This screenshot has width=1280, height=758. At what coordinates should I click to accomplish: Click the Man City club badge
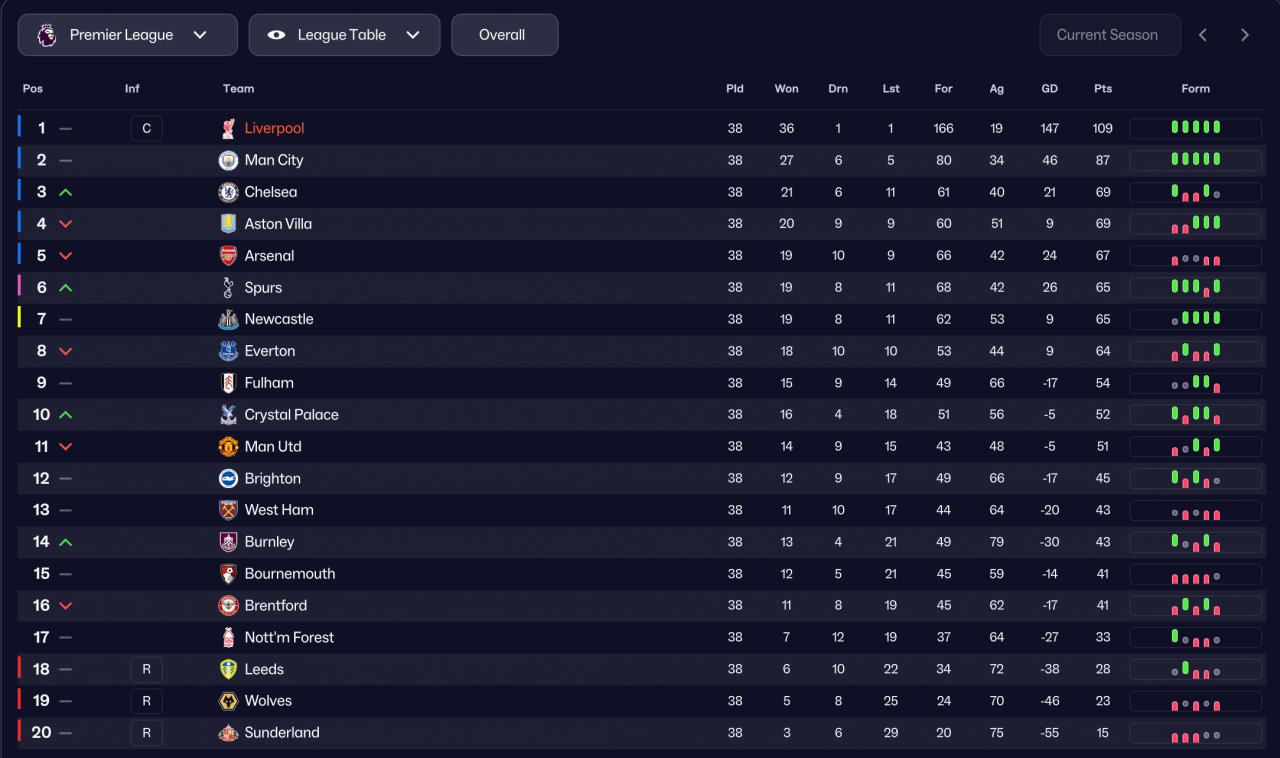228,160
